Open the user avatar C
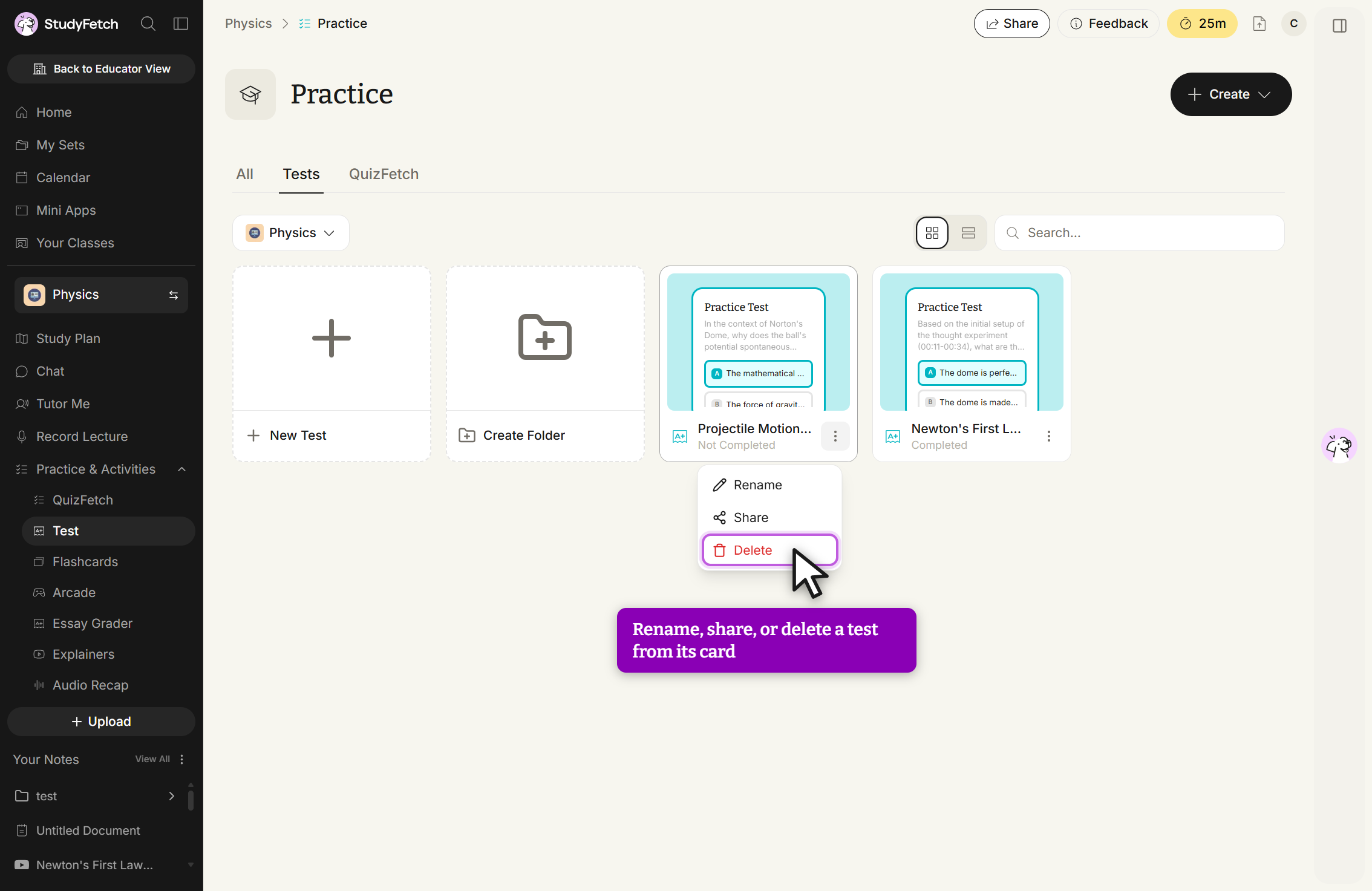 click(x=1294, y=24)
